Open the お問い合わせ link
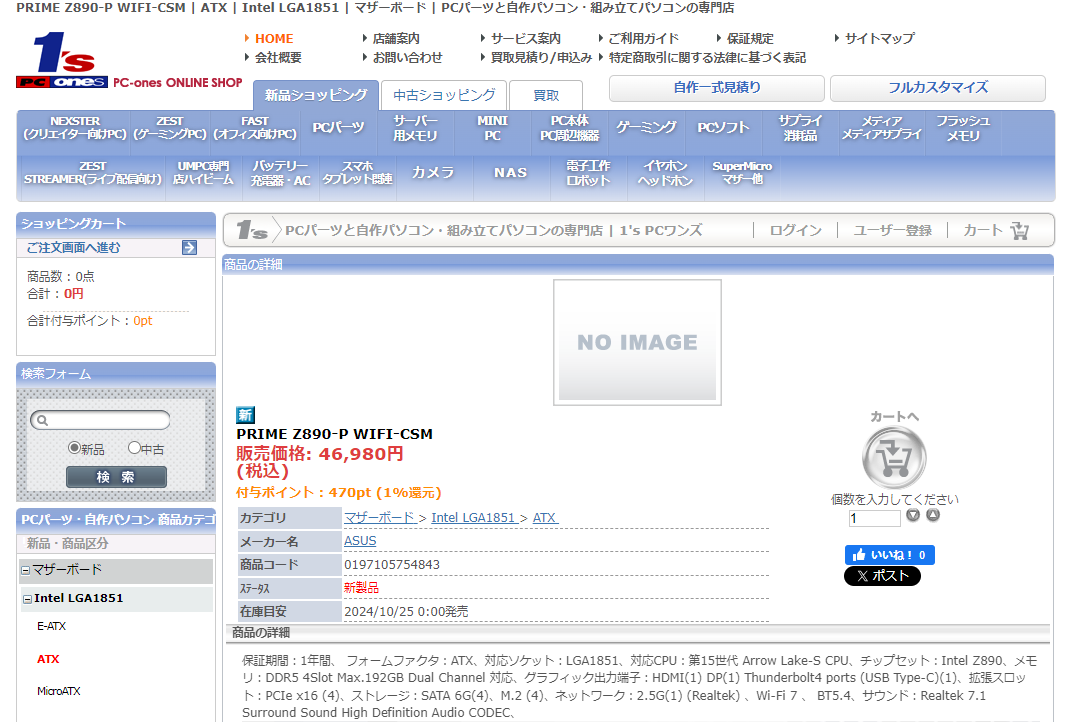Viewport: 1073px width, 722px height. 408,58
